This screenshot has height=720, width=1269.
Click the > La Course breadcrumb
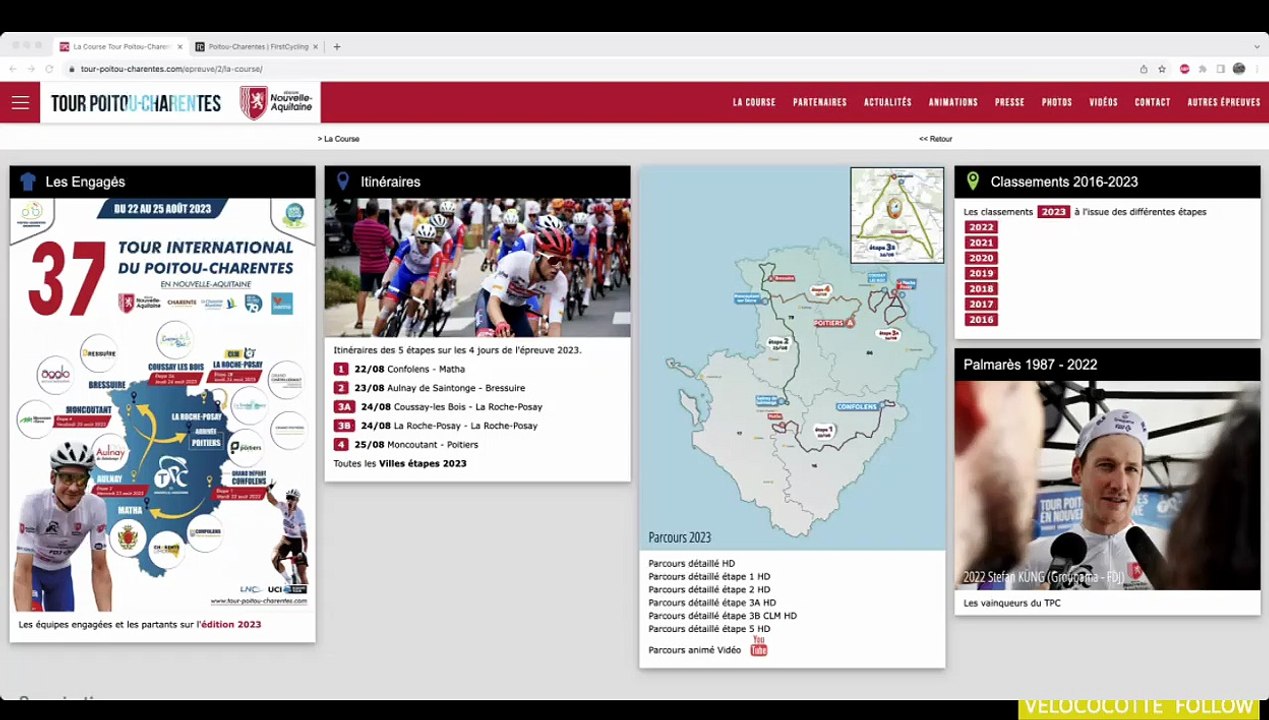point(338,139)
